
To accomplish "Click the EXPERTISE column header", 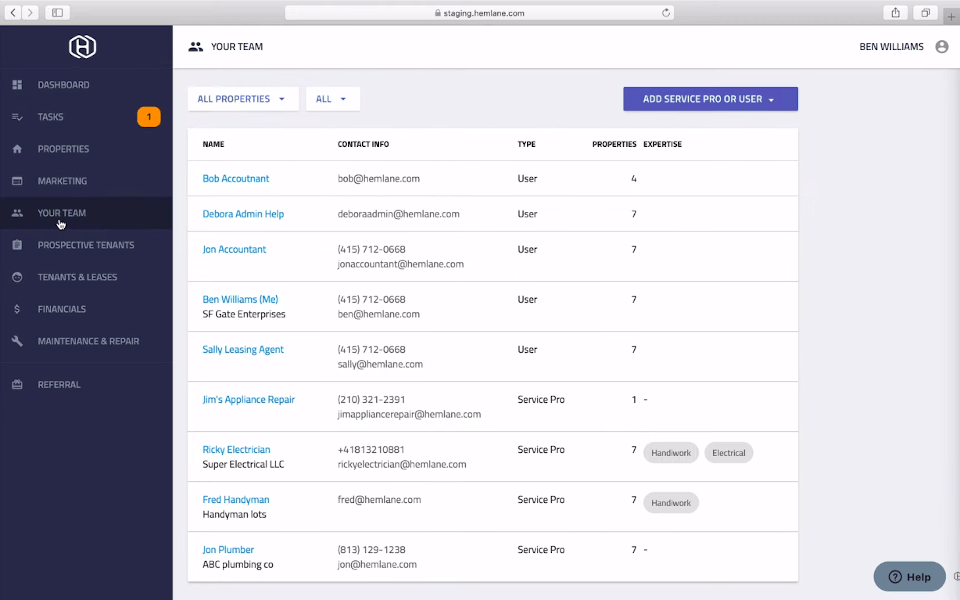I will (x=662, y=144).
